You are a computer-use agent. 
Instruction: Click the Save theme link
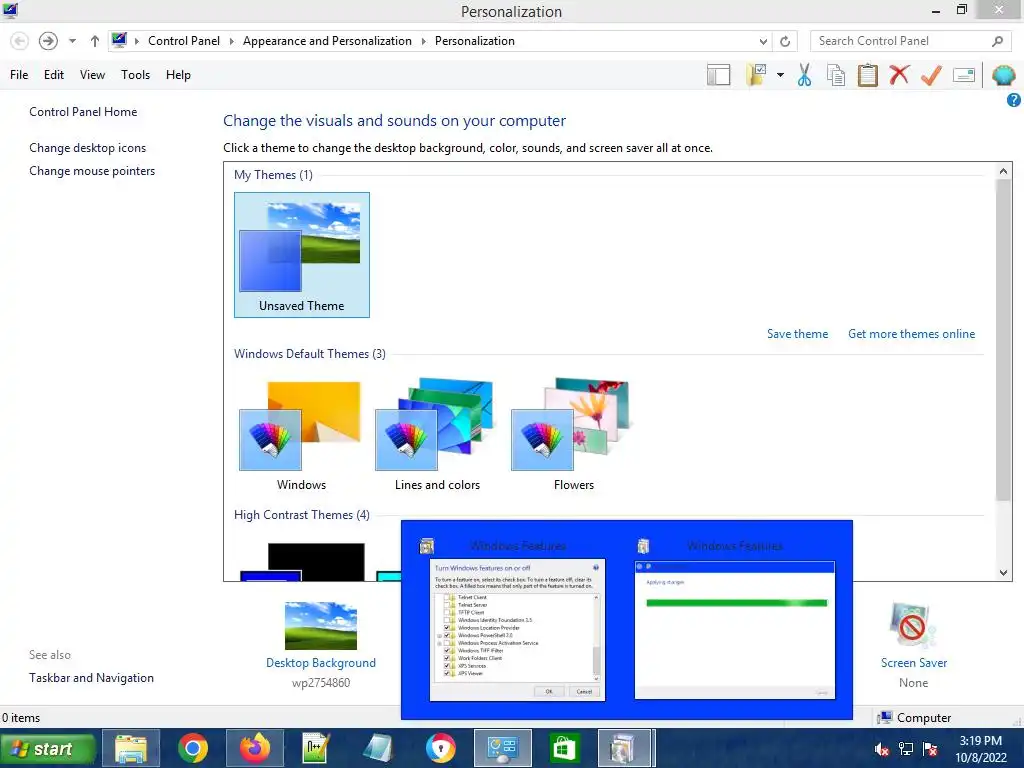click(x=797, y=334)
